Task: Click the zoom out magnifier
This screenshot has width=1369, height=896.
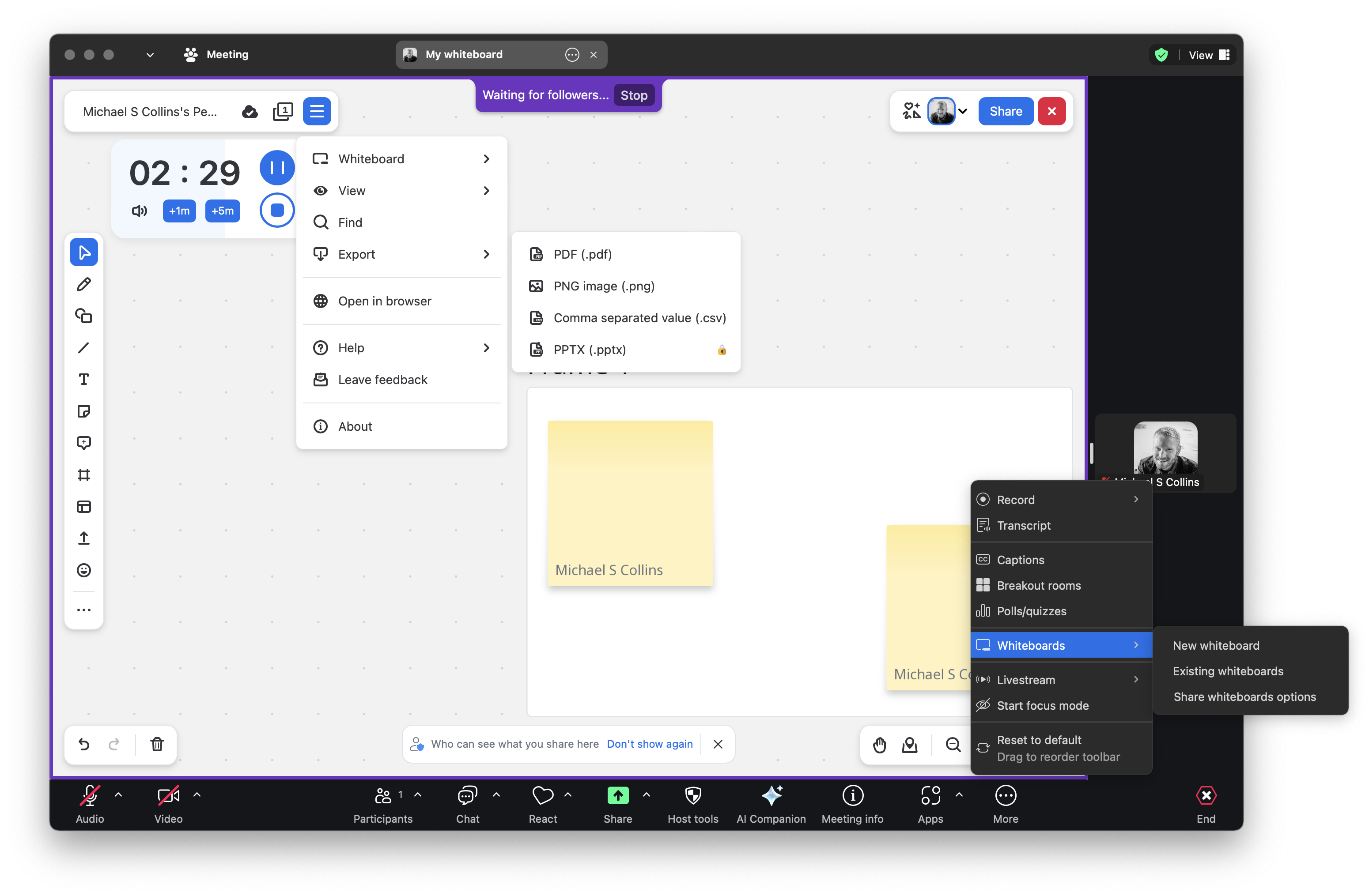Action: click(953, 745)
